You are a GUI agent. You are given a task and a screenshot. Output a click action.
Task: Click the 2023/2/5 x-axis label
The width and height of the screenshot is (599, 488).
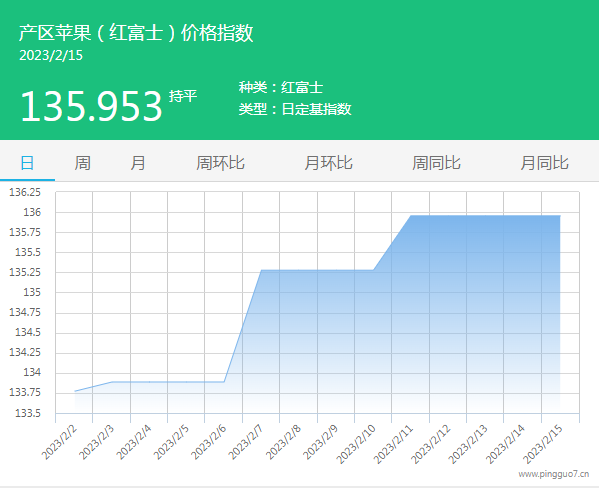pyautogui.click(x=172, y=443)
